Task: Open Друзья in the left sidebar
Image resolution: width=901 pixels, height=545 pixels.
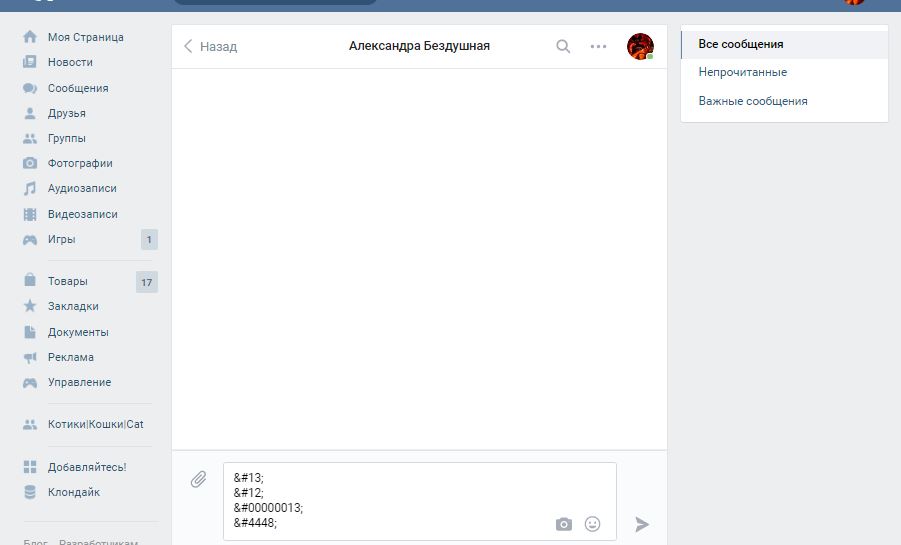Action: pyautogui.click(x=66, y=113)
